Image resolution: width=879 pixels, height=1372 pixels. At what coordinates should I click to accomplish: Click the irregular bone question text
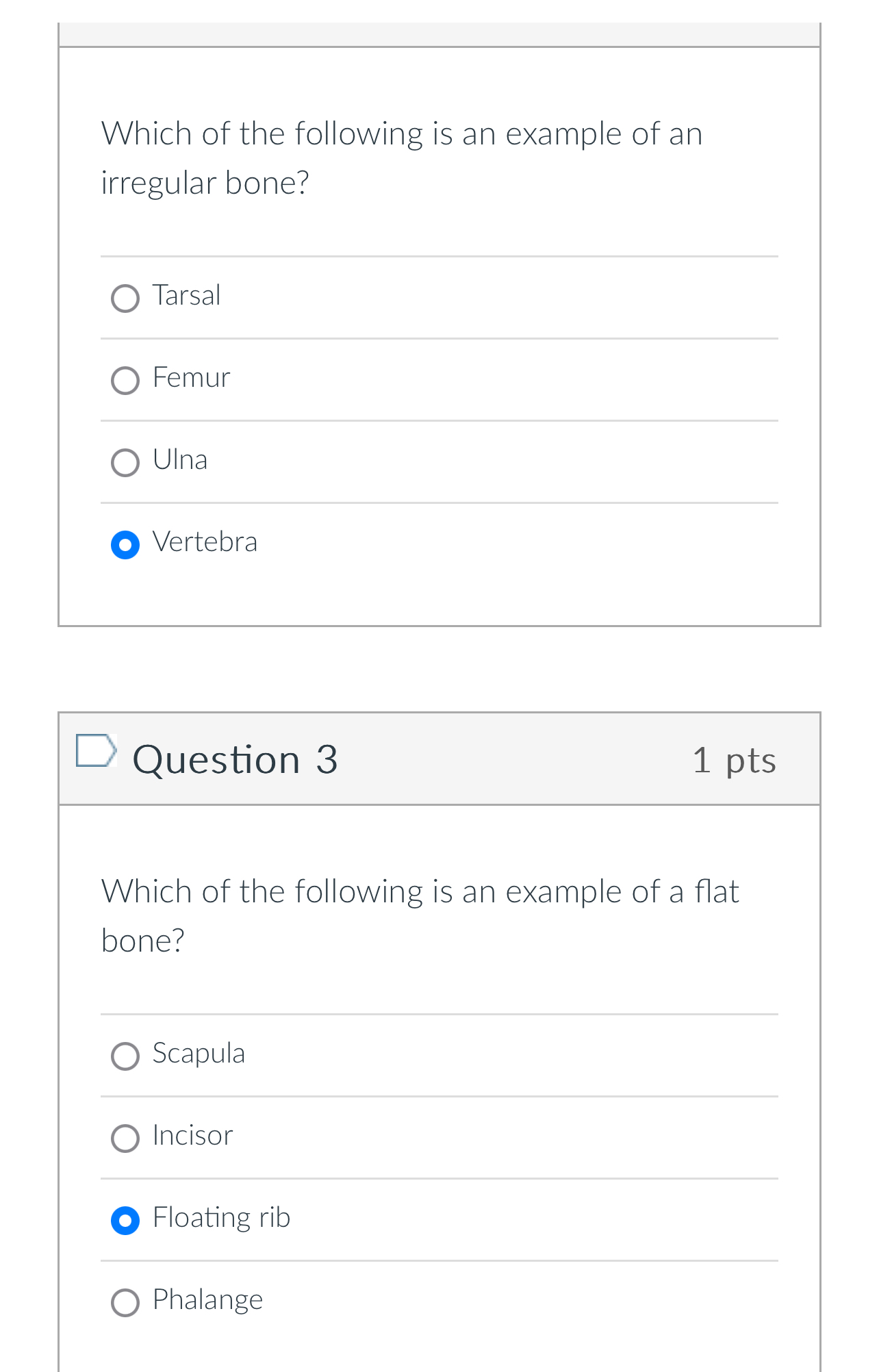[x=402, y=157]
